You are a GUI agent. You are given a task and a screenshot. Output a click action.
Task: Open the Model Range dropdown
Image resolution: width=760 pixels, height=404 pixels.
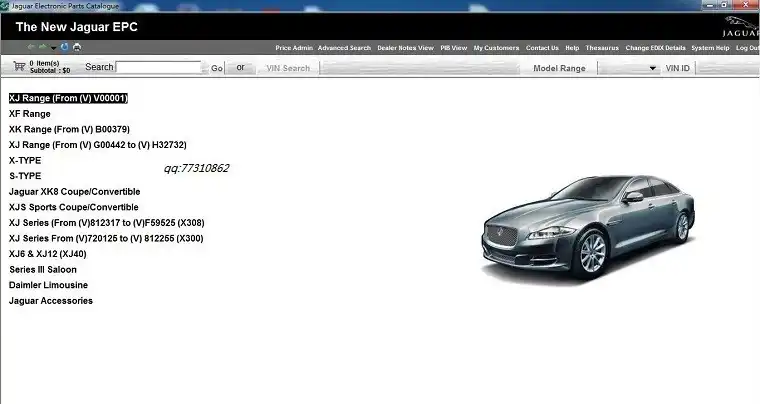click(x=628, y=68)
